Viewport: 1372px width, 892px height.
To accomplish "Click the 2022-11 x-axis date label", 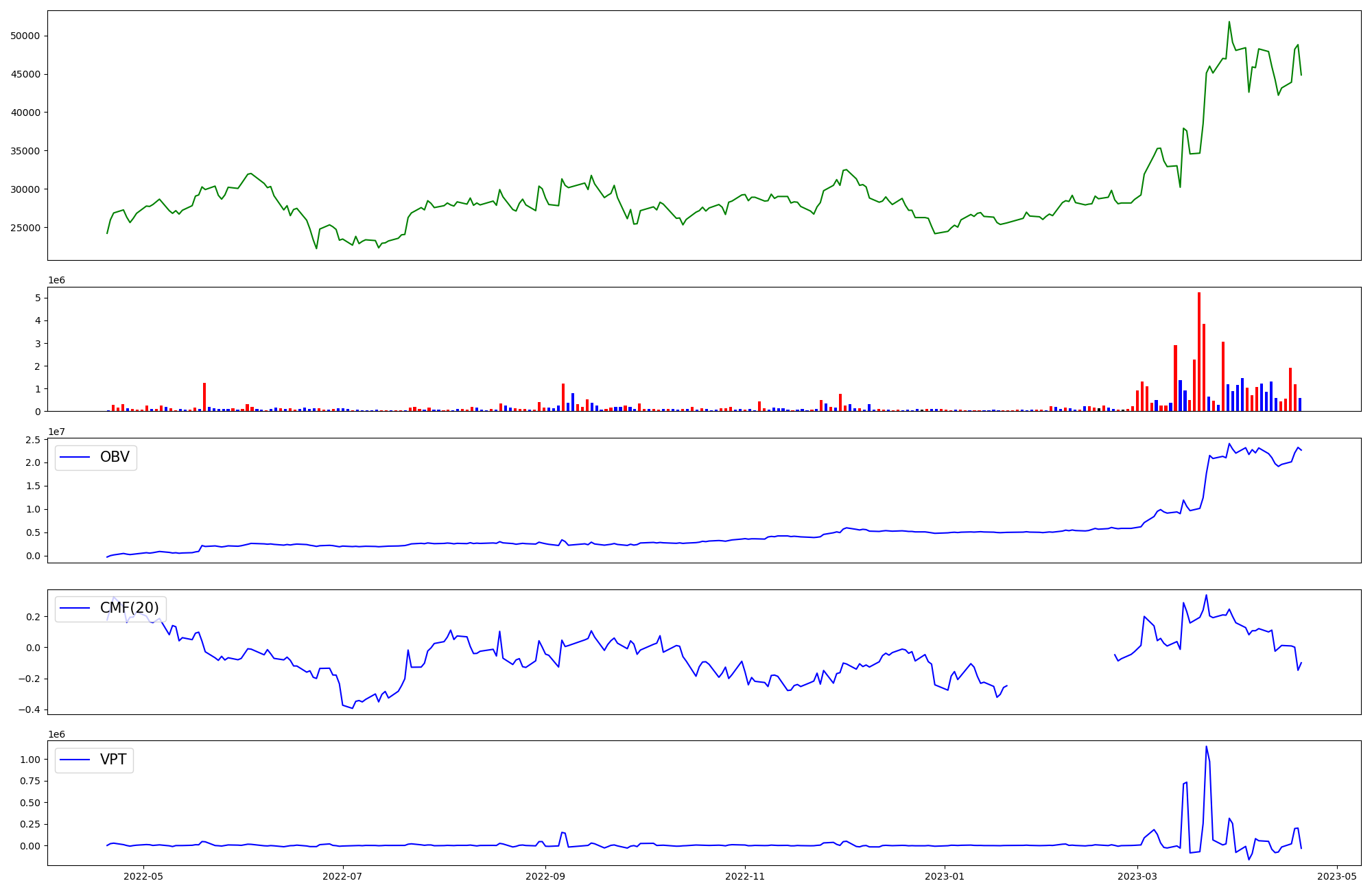I will (x=745, y=876).
